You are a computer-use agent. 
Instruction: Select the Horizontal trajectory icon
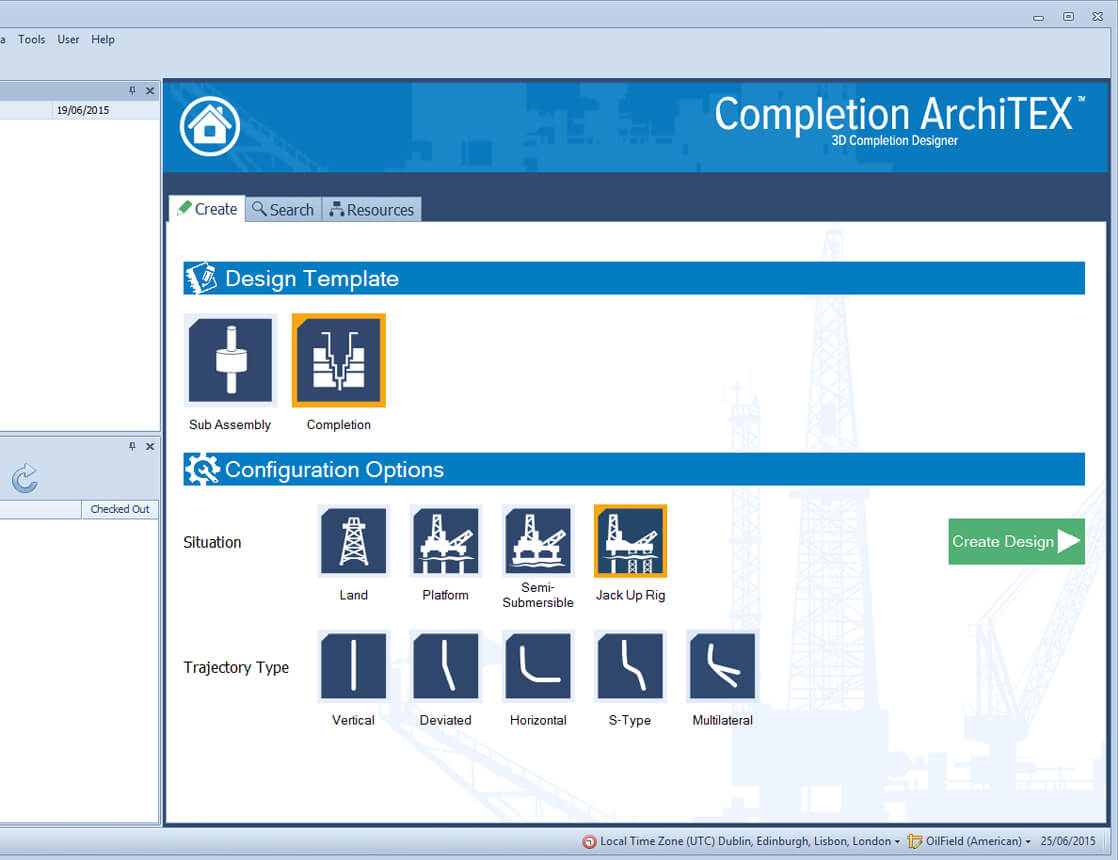538,666
